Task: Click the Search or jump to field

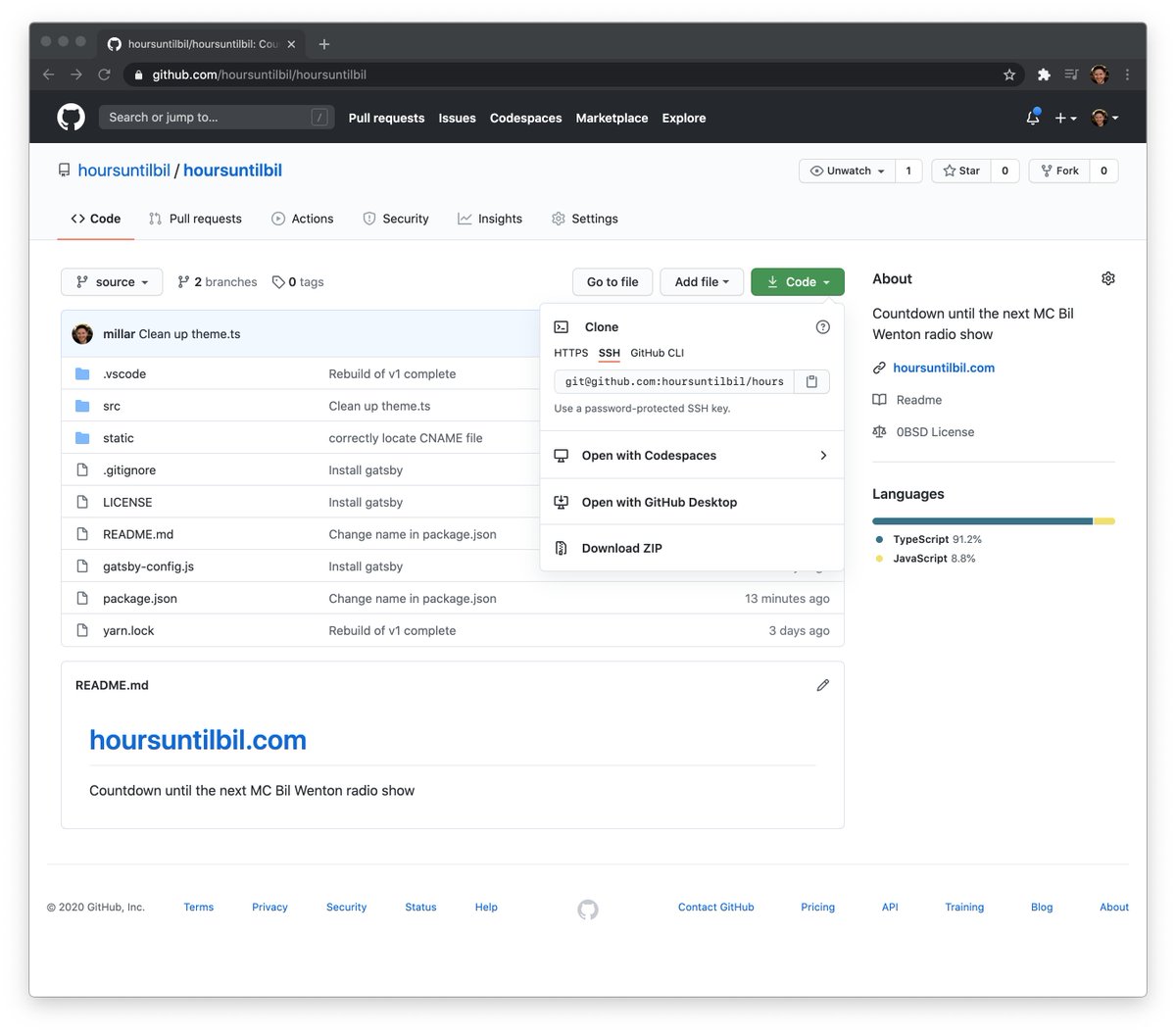Action: 217,118
